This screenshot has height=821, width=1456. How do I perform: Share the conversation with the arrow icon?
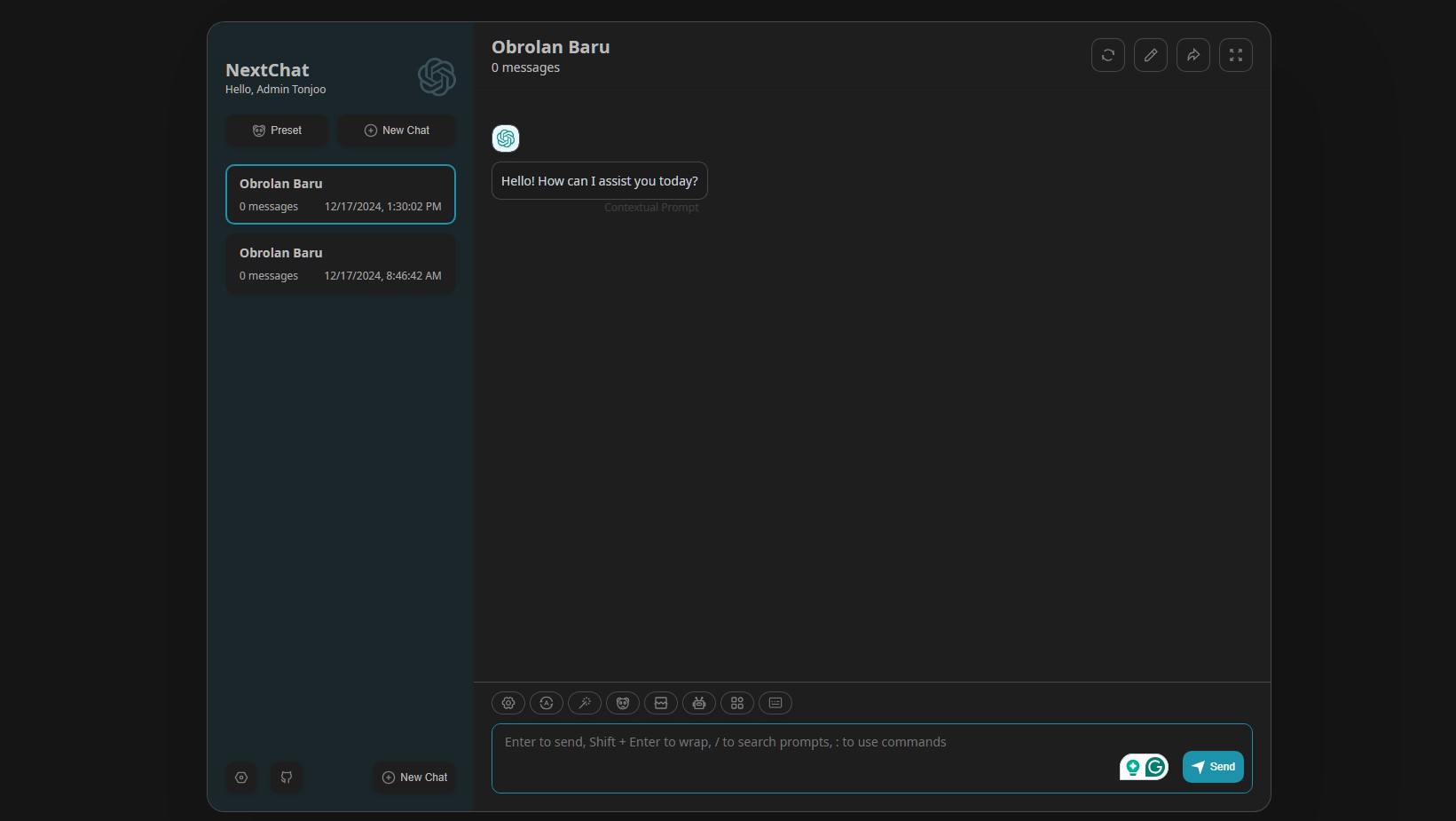point(1193,55)
